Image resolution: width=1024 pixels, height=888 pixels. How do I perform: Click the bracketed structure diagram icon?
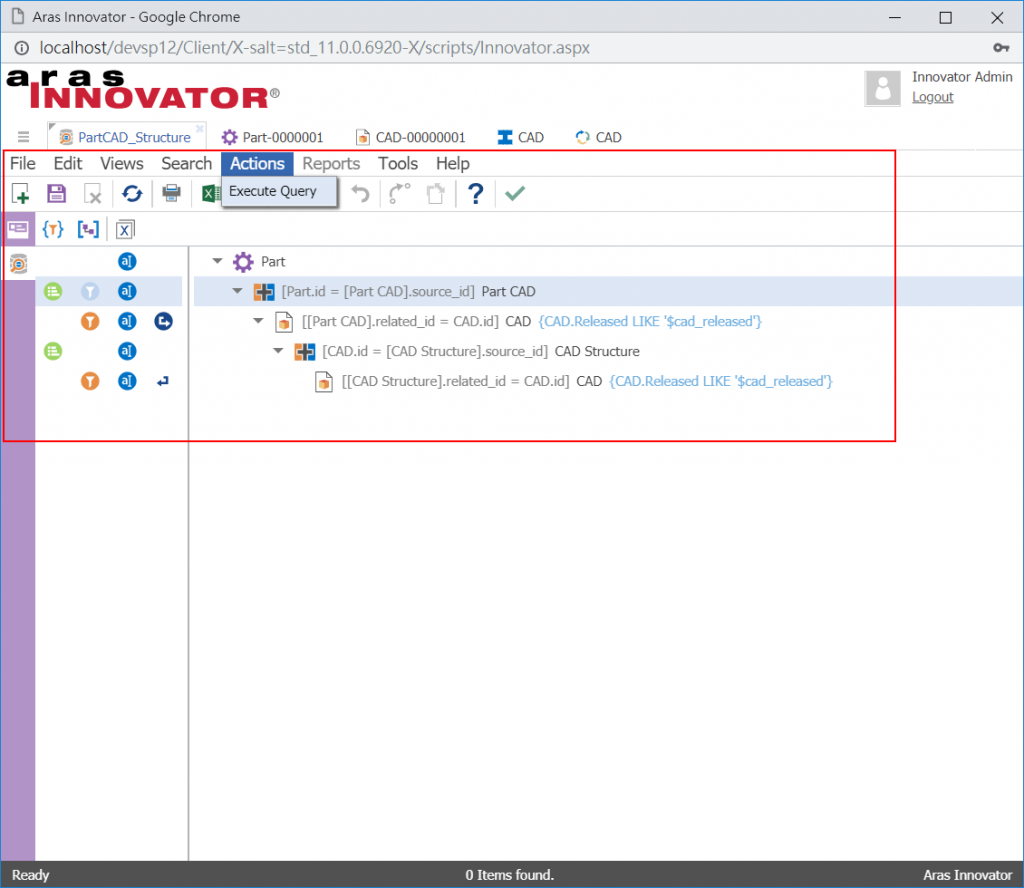point(88,229)
